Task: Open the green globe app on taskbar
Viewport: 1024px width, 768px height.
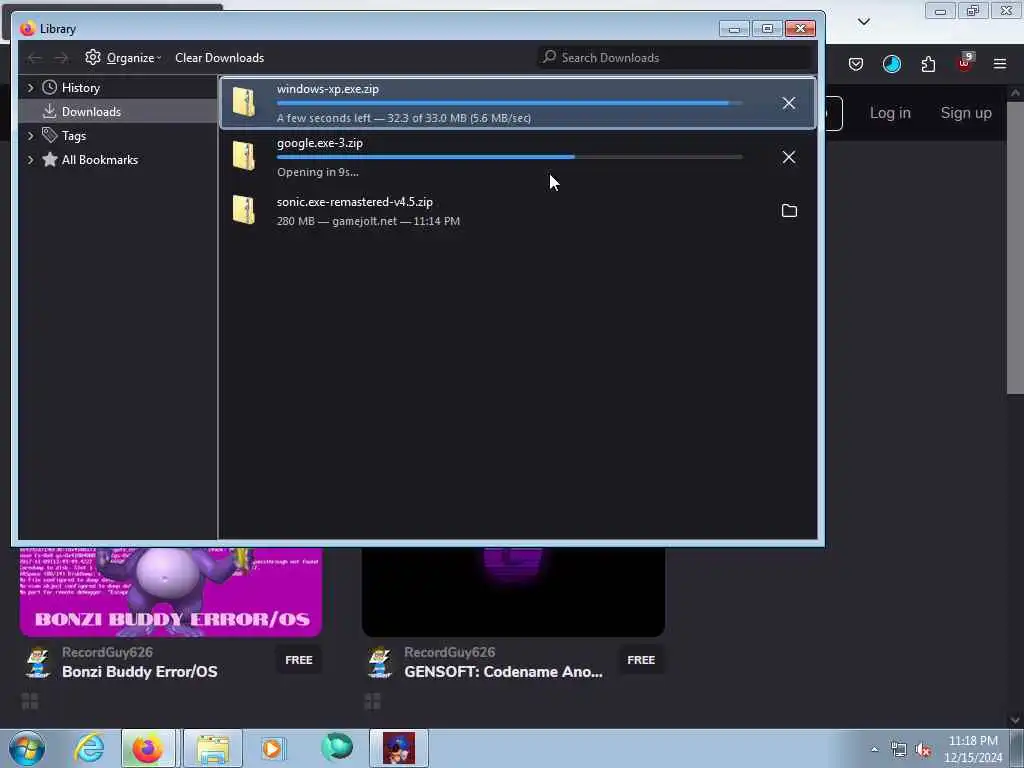Action: tap(336, 748)
